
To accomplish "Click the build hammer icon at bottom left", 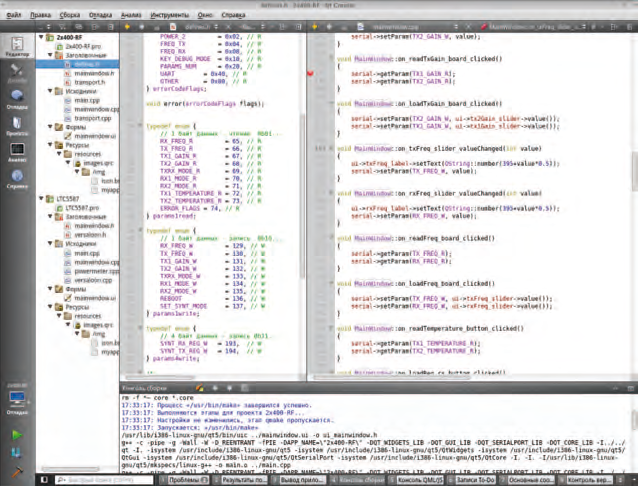I will click(16, 471).
